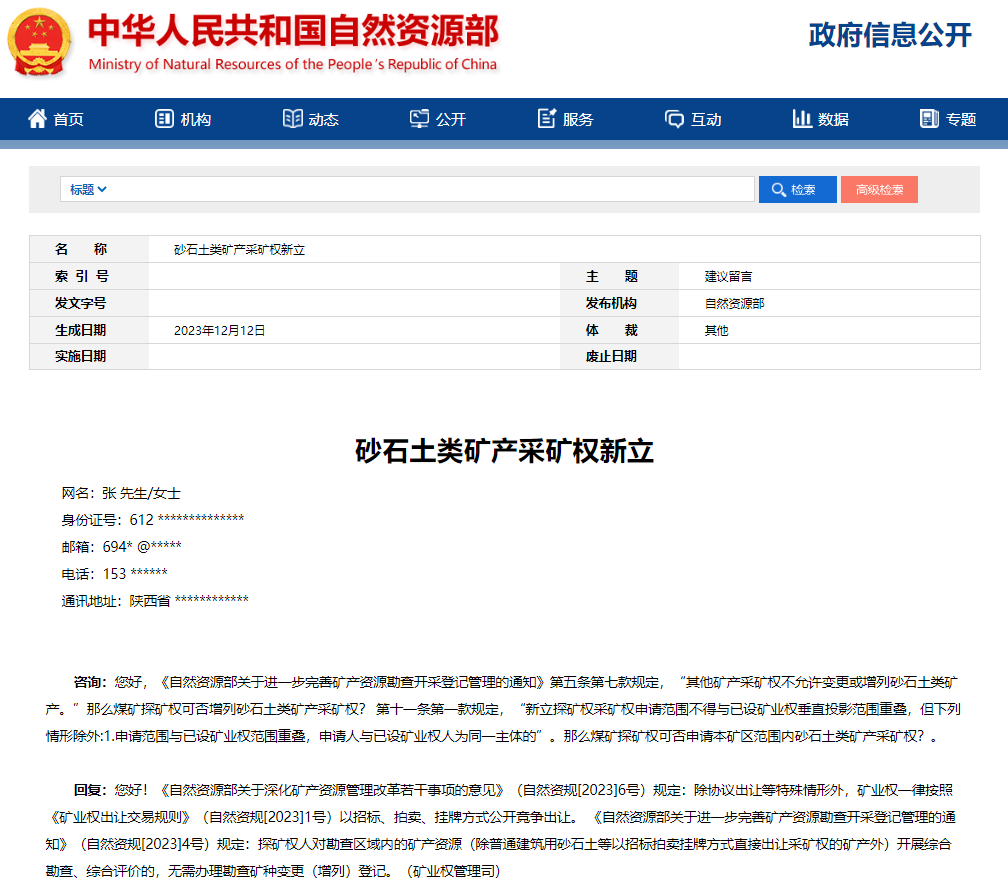This screenshot has height=894, width=1008.
Task: Click the bold 咨询: label
Action: coord(90,682)
